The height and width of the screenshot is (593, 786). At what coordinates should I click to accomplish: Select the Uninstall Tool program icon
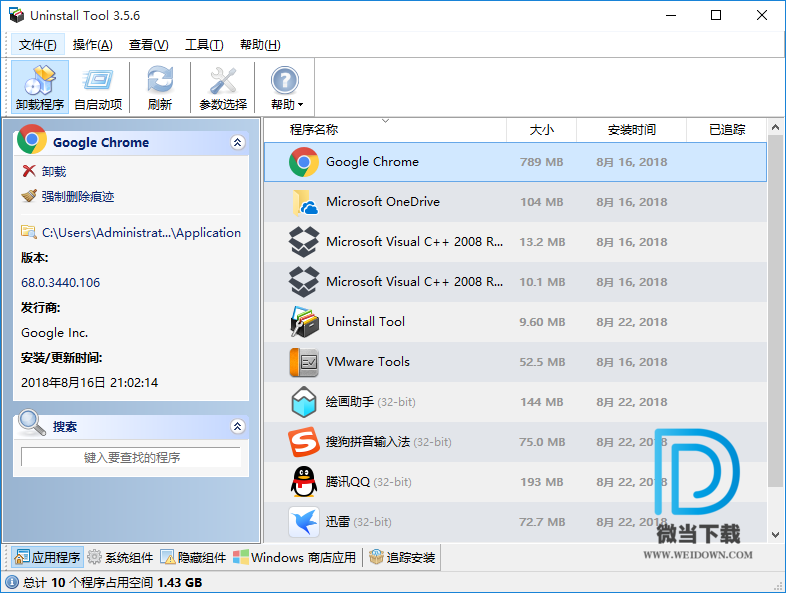pyautogui.click(x=304, y=322)
